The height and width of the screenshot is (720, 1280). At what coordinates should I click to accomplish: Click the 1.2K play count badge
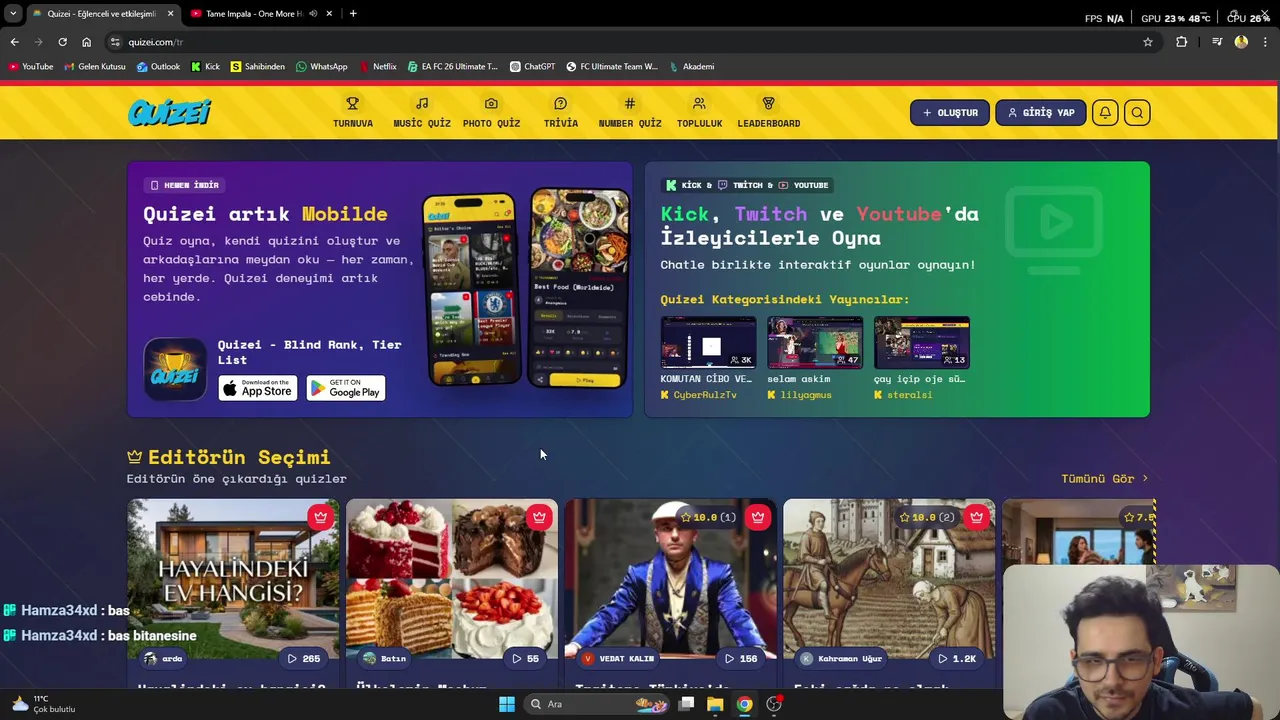point(957,659)
